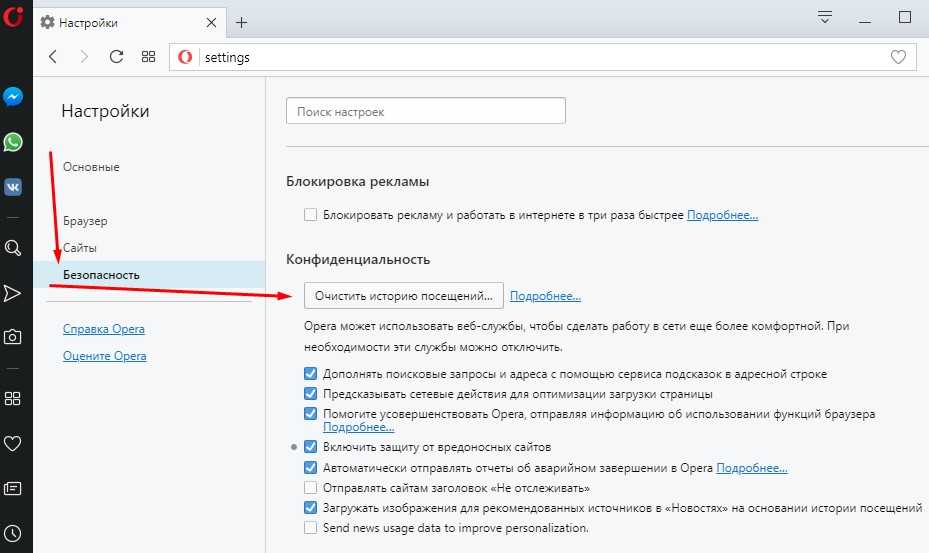Go back with the back arrow

(x=53, y=57)
